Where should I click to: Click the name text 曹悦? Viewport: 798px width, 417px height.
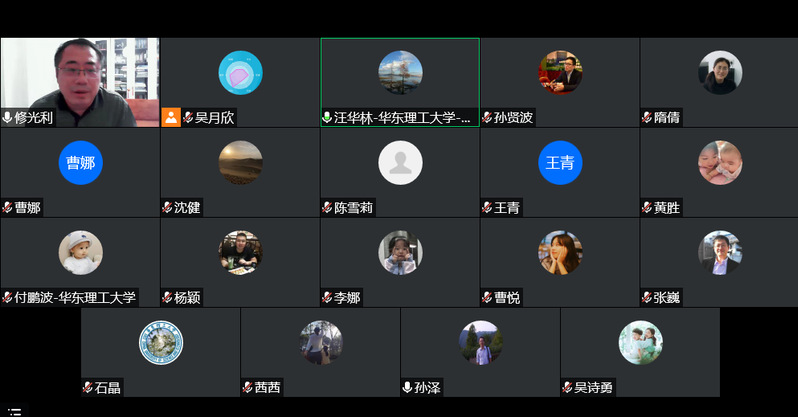507,297
